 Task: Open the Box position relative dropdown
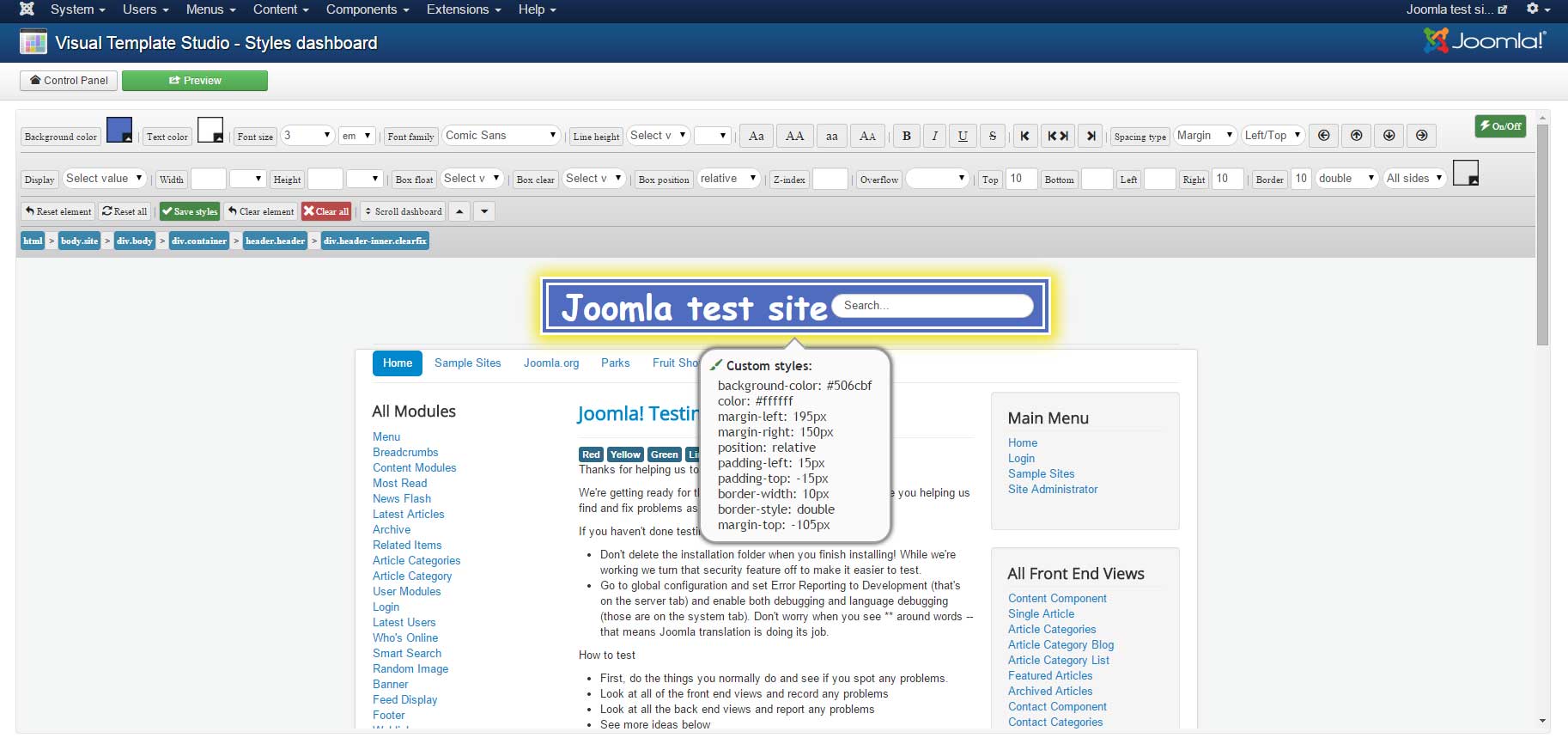[x=729, y=179]
